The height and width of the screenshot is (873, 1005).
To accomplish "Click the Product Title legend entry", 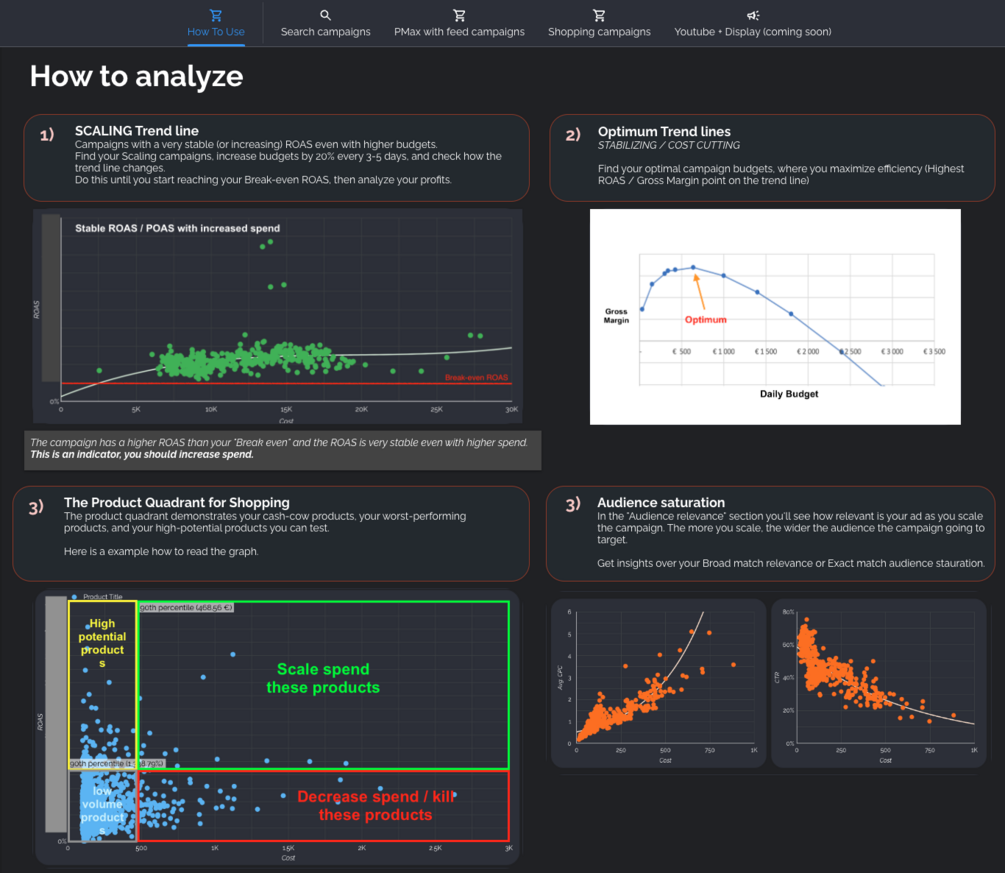I will pos(97,596).
